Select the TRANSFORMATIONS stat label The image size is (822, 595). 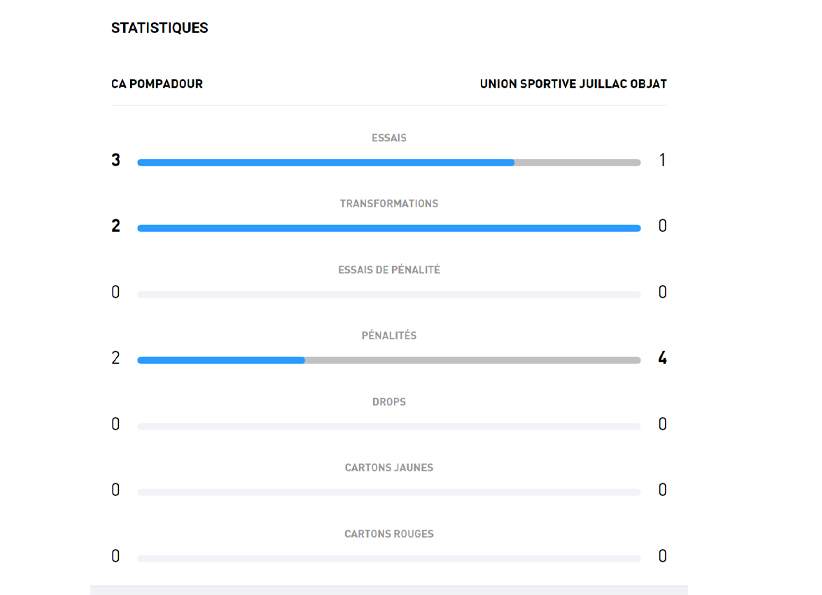point(389,204)
